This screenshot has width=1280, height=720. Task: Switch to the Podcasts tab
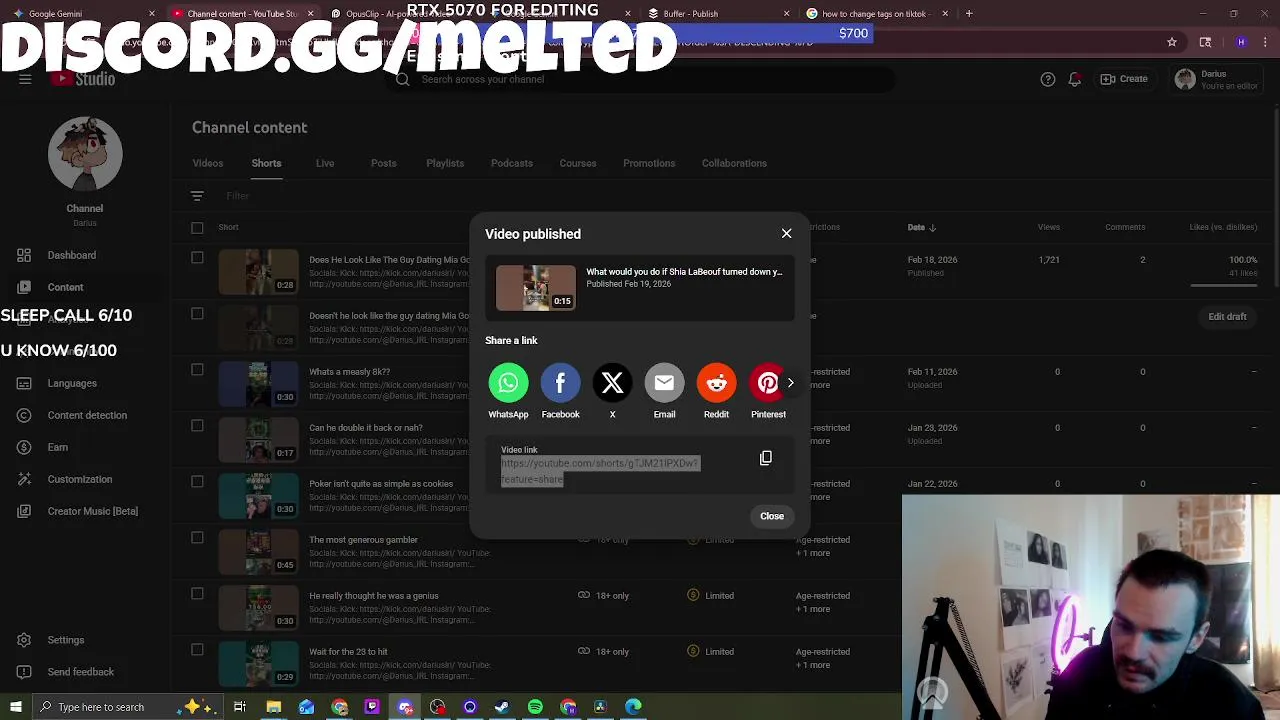coord(512,163)
